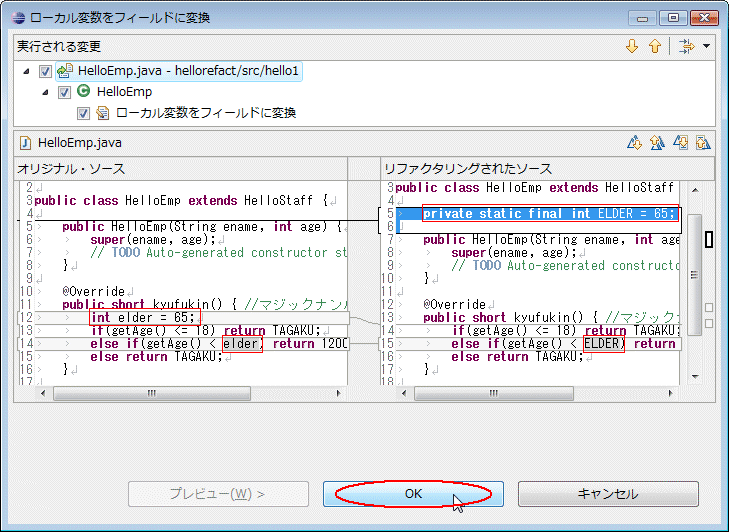Toggle HelloEmp class checkbox

click(x=64, y=92)
